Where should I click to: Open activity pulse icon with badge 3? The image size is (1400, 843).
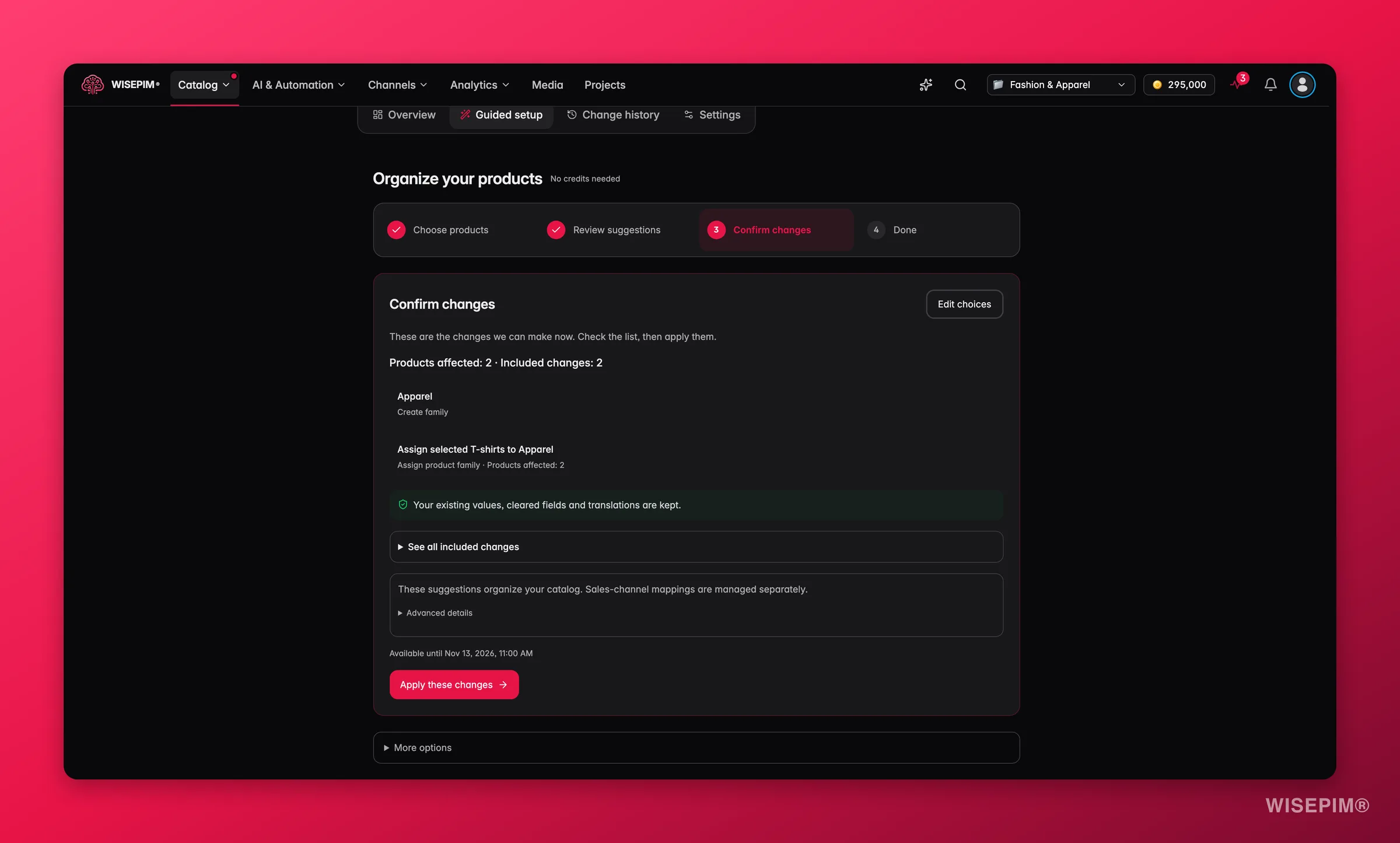pos(1238,83)
